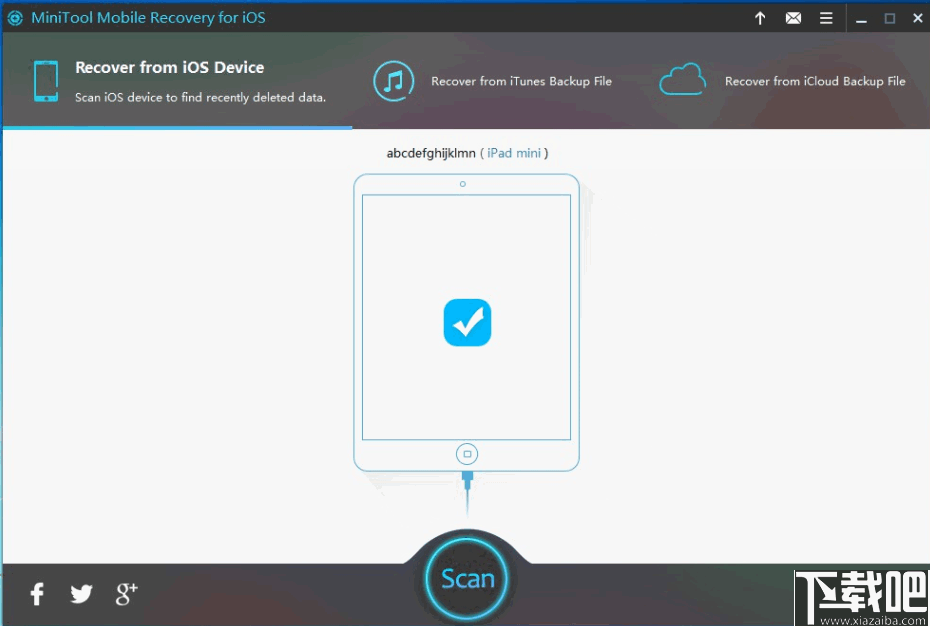Open the update arrow icon in the titlebar

pos(760,17)
